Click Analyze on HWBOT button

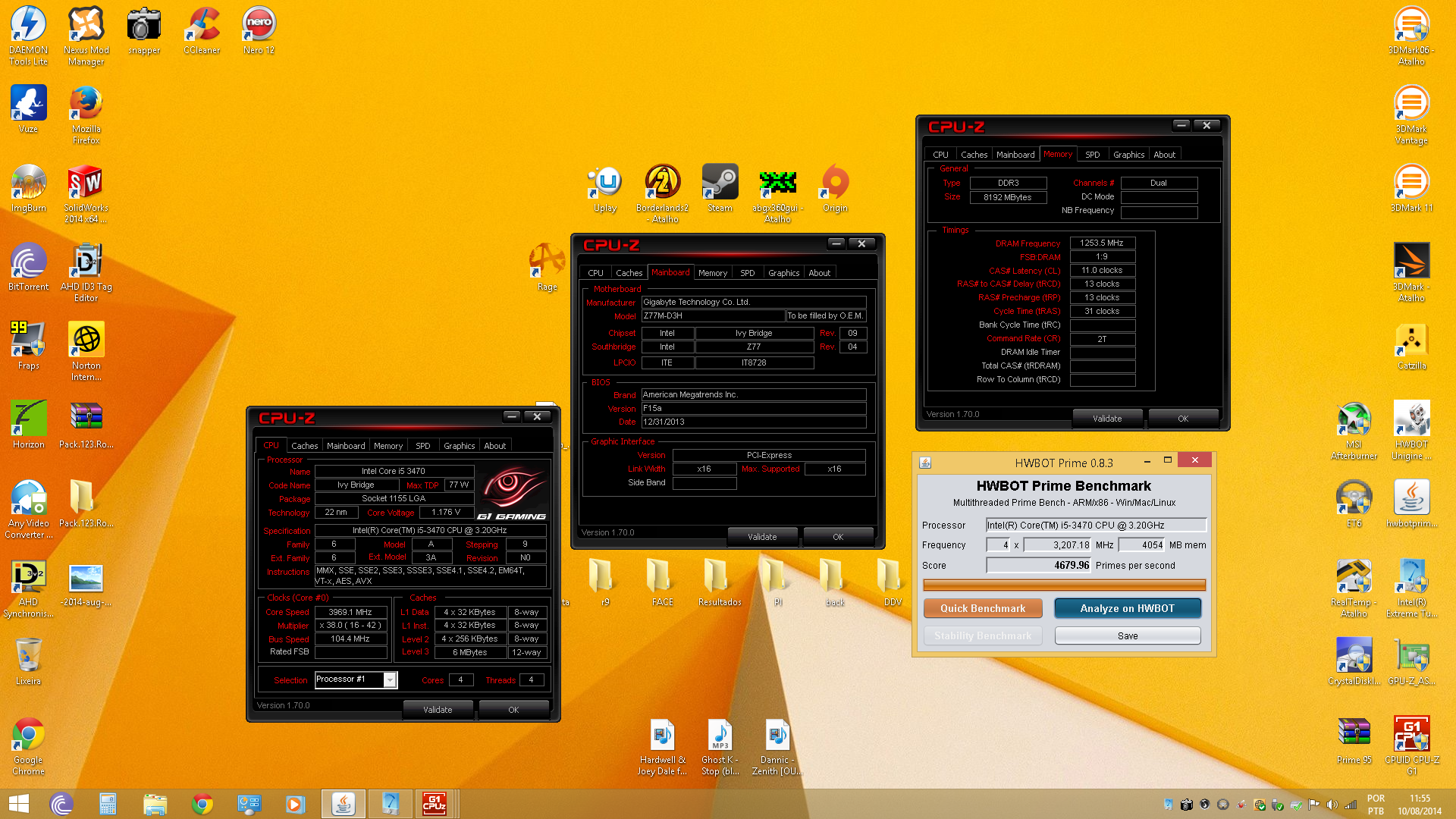1128,608
